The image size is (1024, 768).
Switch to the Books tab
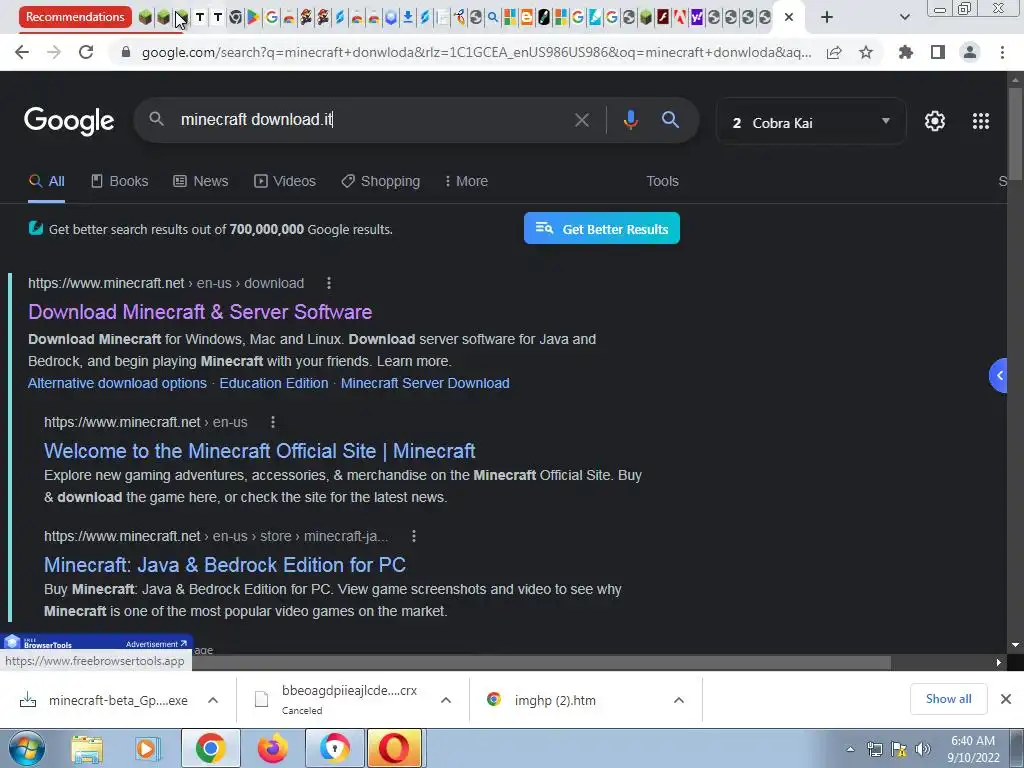tap(120, 181)
